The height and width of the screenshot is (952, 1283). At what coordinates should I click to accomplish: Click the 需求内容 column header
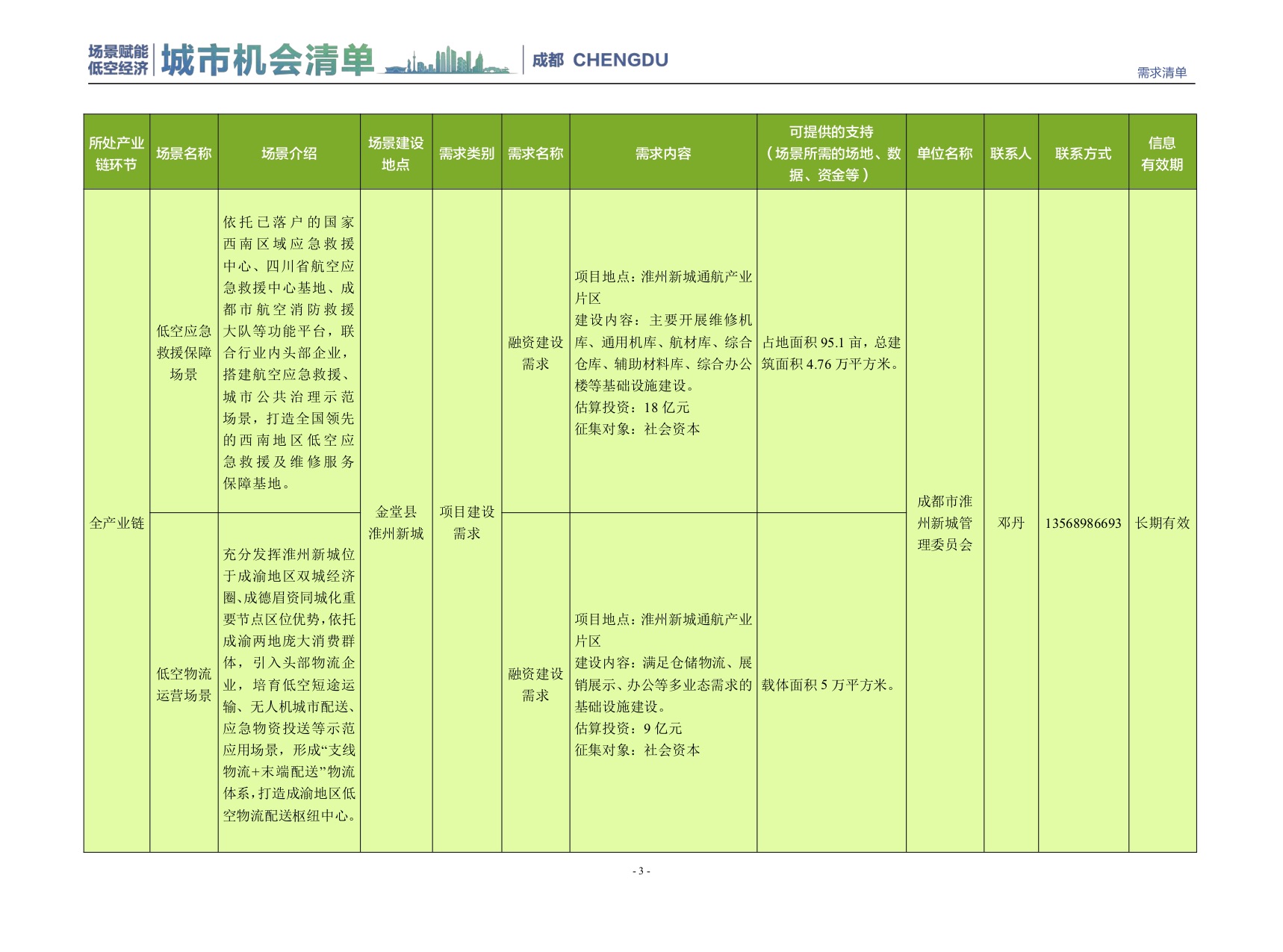click(663, 153)
